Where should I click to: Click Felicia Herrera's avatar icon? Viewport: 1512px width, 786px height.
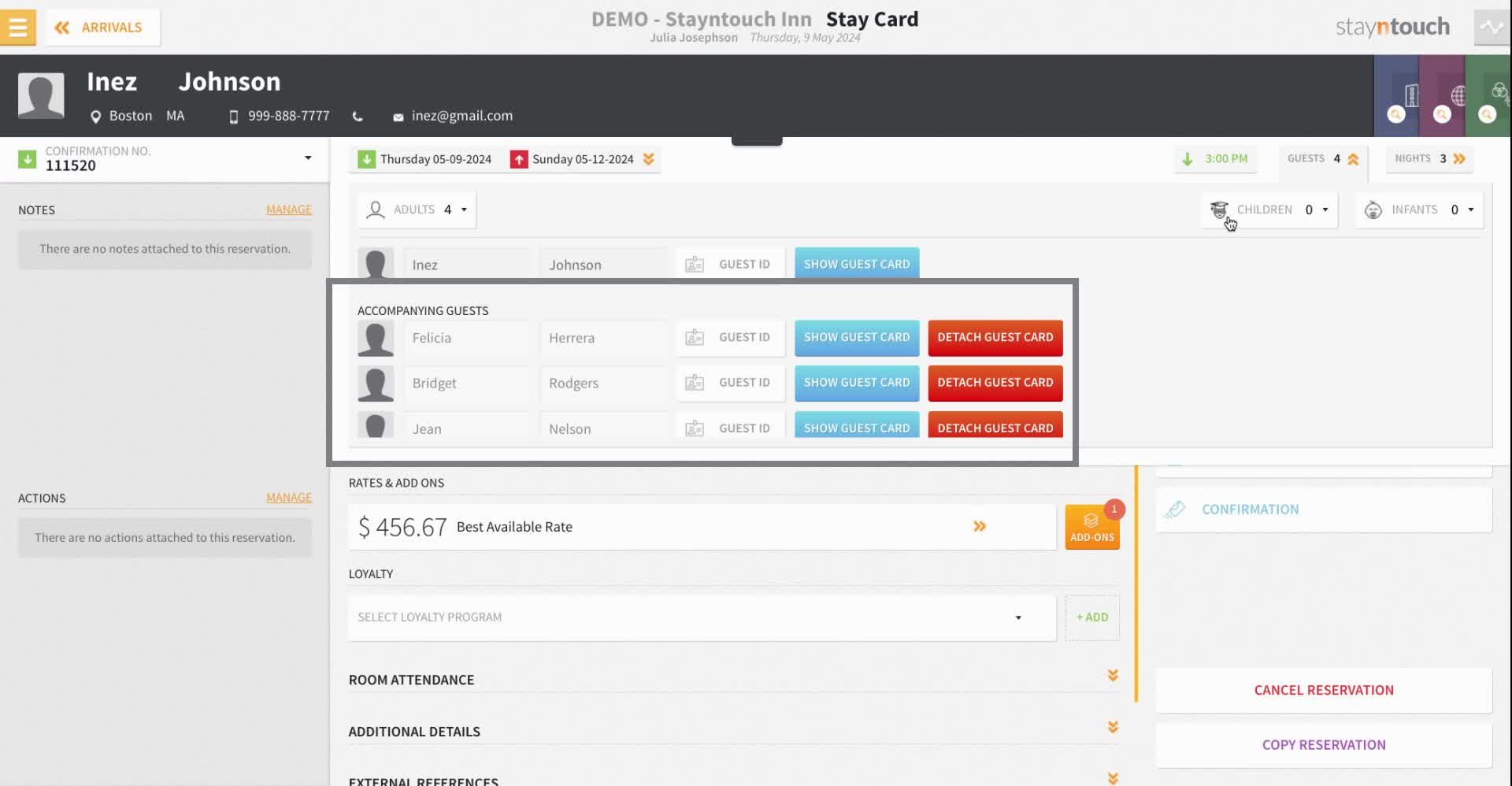click(376, 339)
